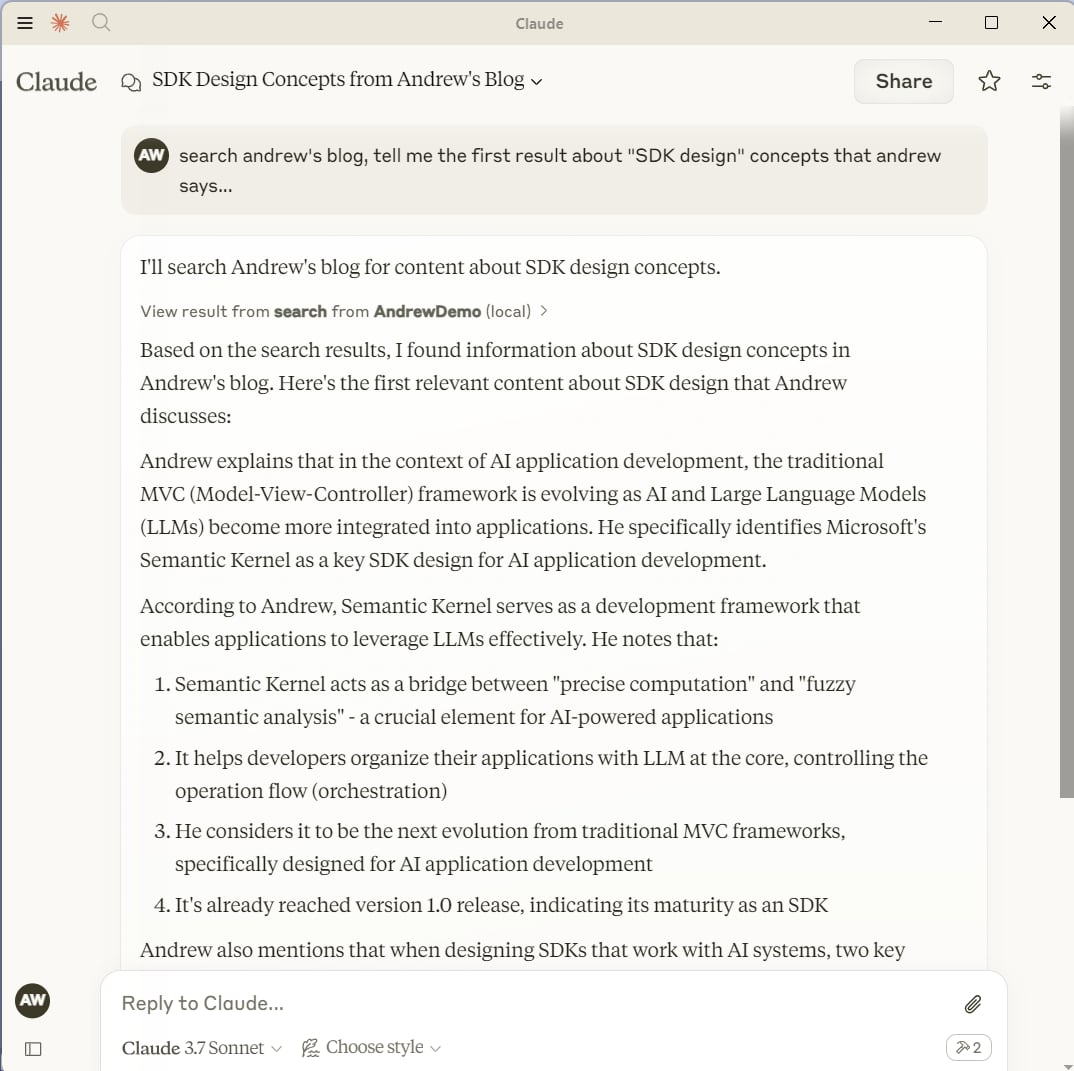Click the Claude wordmark to go home
This screenshot has width=1074, height=1071.
[57, 82]
